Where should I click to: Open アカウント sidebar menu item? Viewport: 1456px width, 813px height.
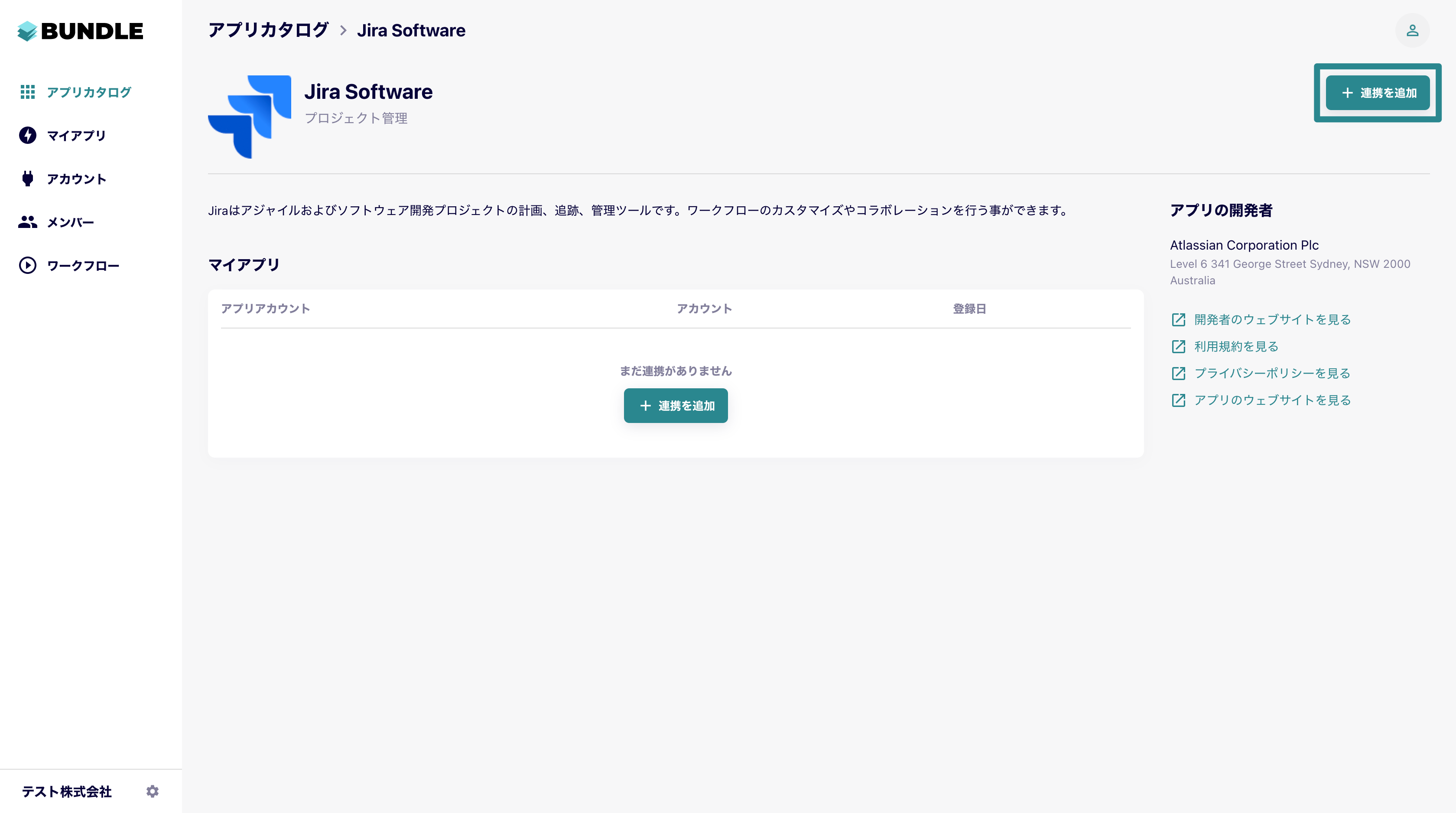[76, 179]
